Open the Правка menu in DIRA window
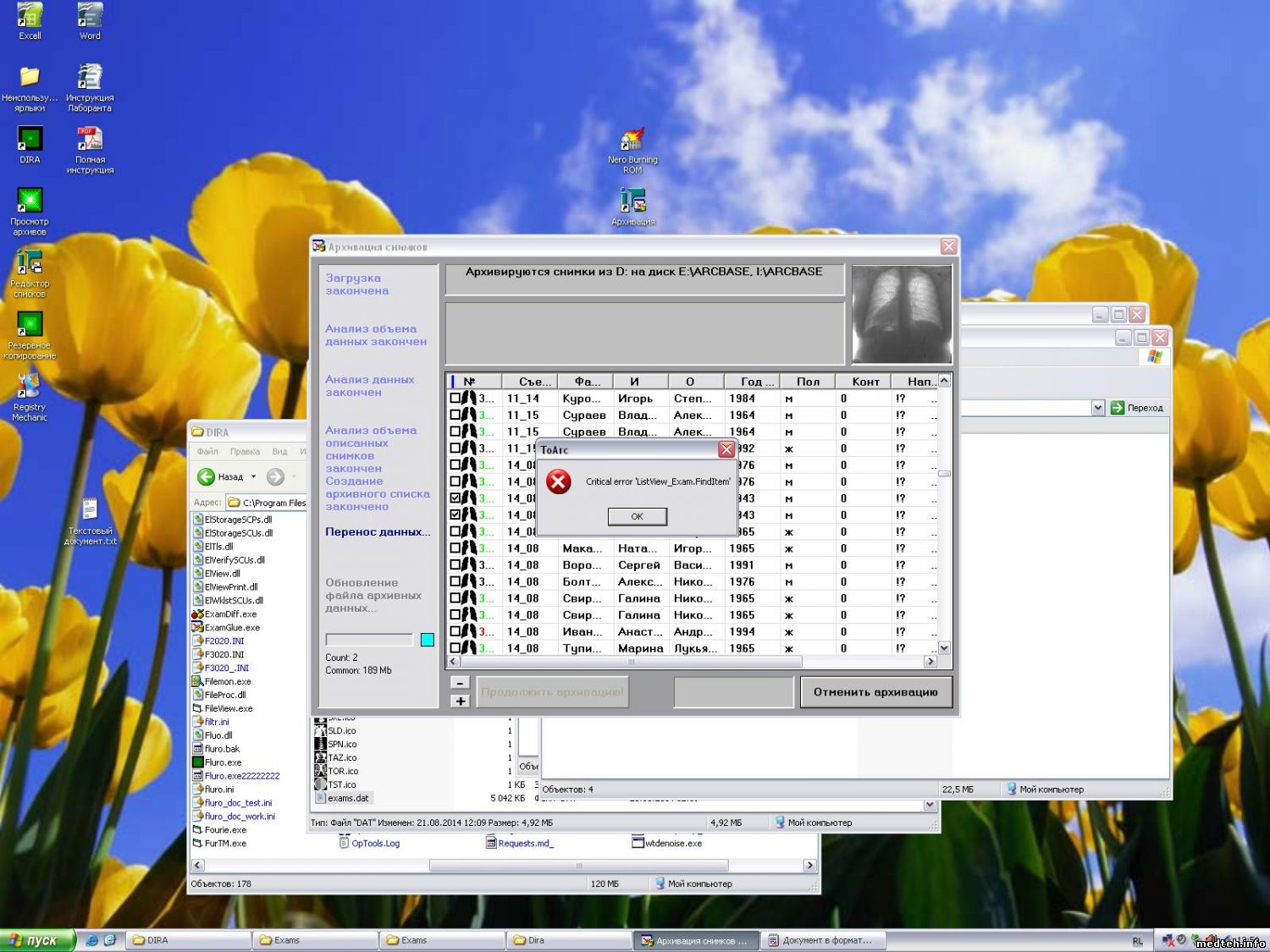 245,452
